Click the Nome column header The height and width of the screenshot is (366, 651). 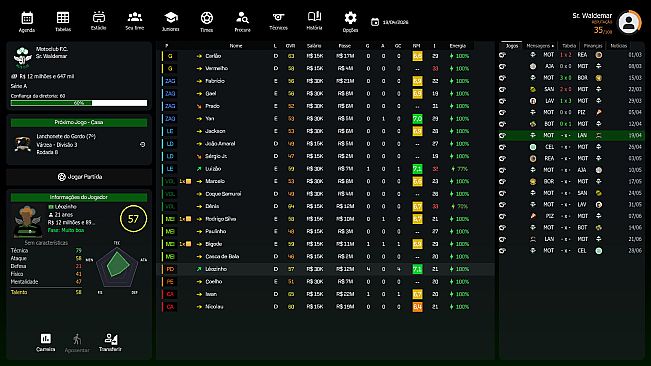(236, 46)
